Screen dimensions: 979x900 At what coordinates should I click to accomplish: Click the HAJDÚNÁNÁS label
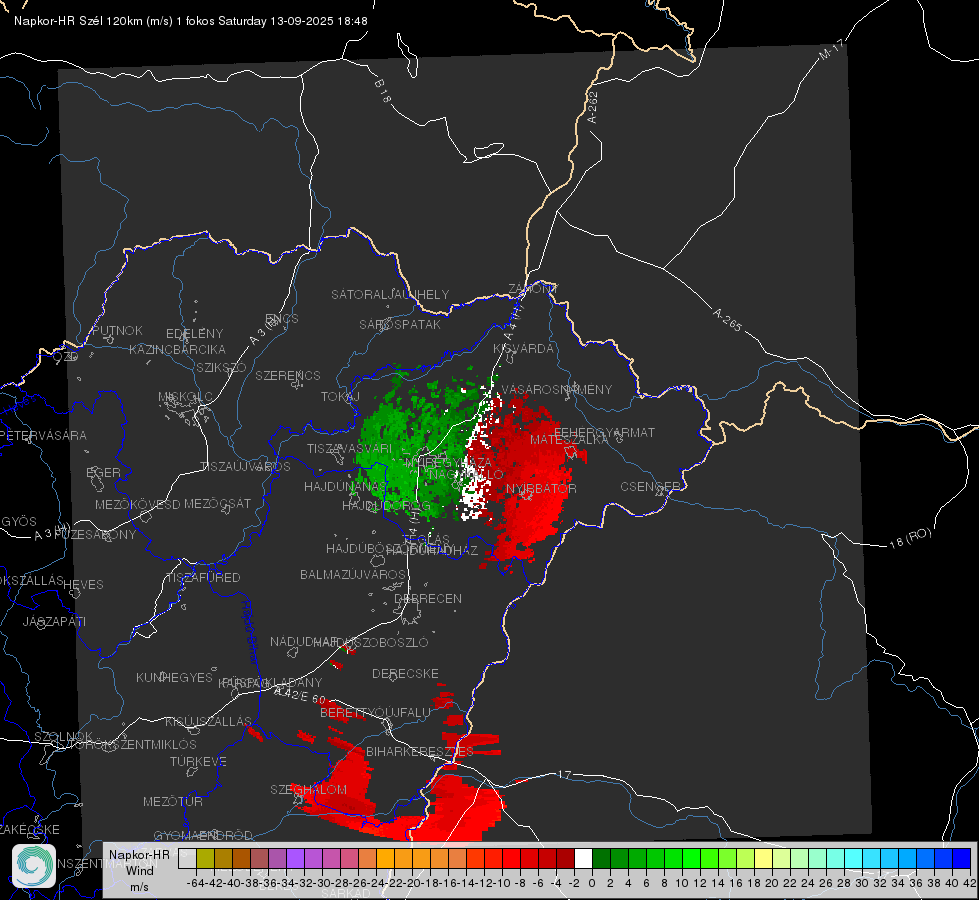[x=345, y=487]
